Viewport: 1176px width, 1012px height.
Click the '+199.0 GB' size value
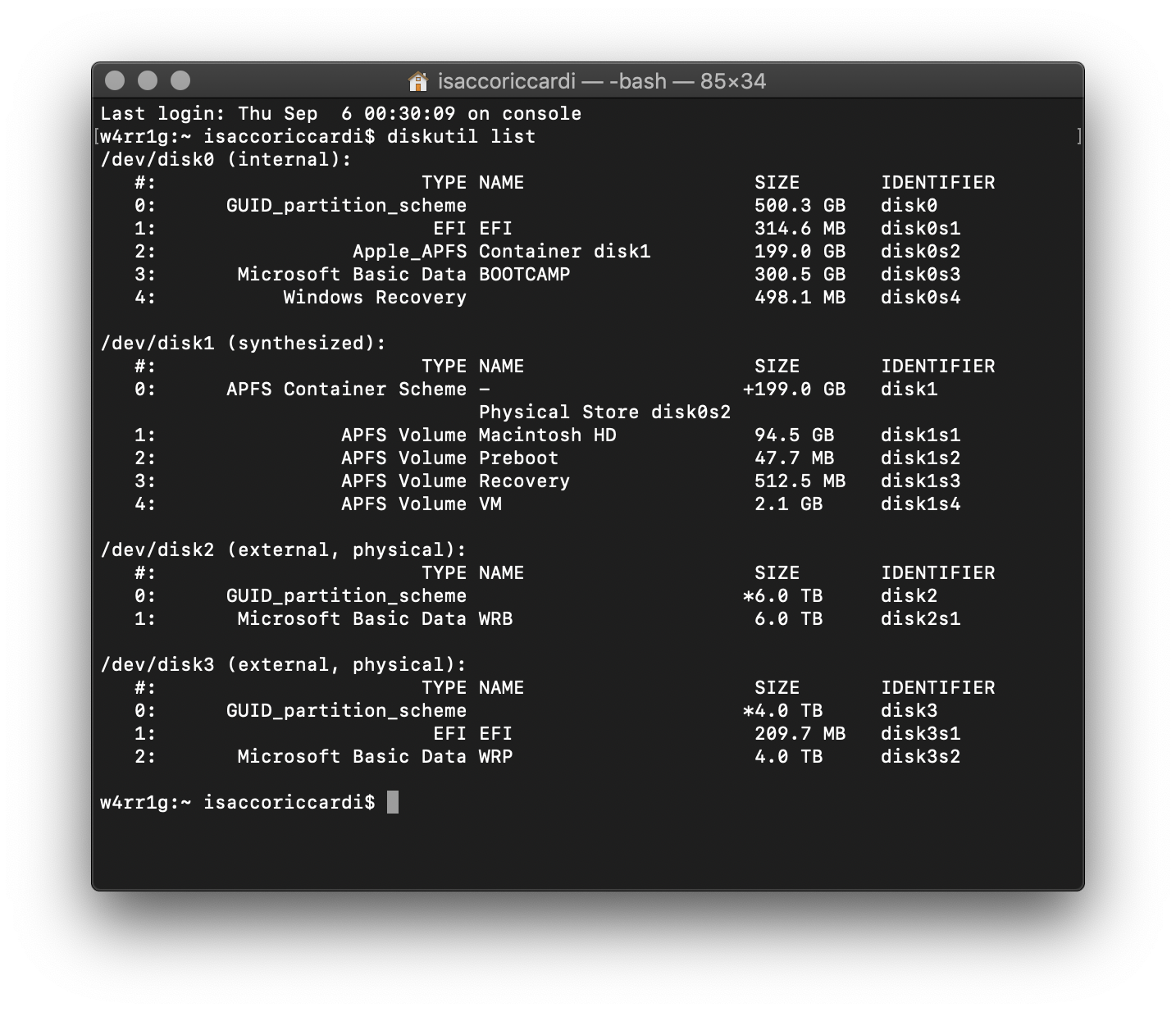[x=795, y=389]
